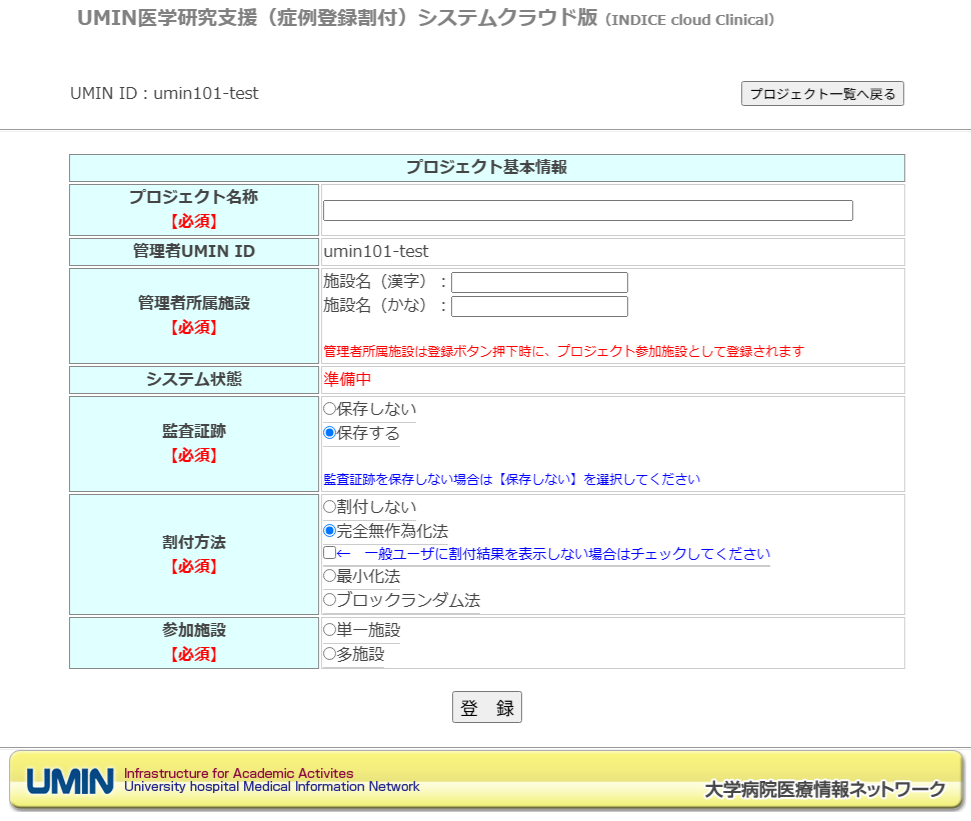This screenshot has width=971, height=821.
Task: Click the 施設名（漢字） input box
Action: (x=539, y=283)
